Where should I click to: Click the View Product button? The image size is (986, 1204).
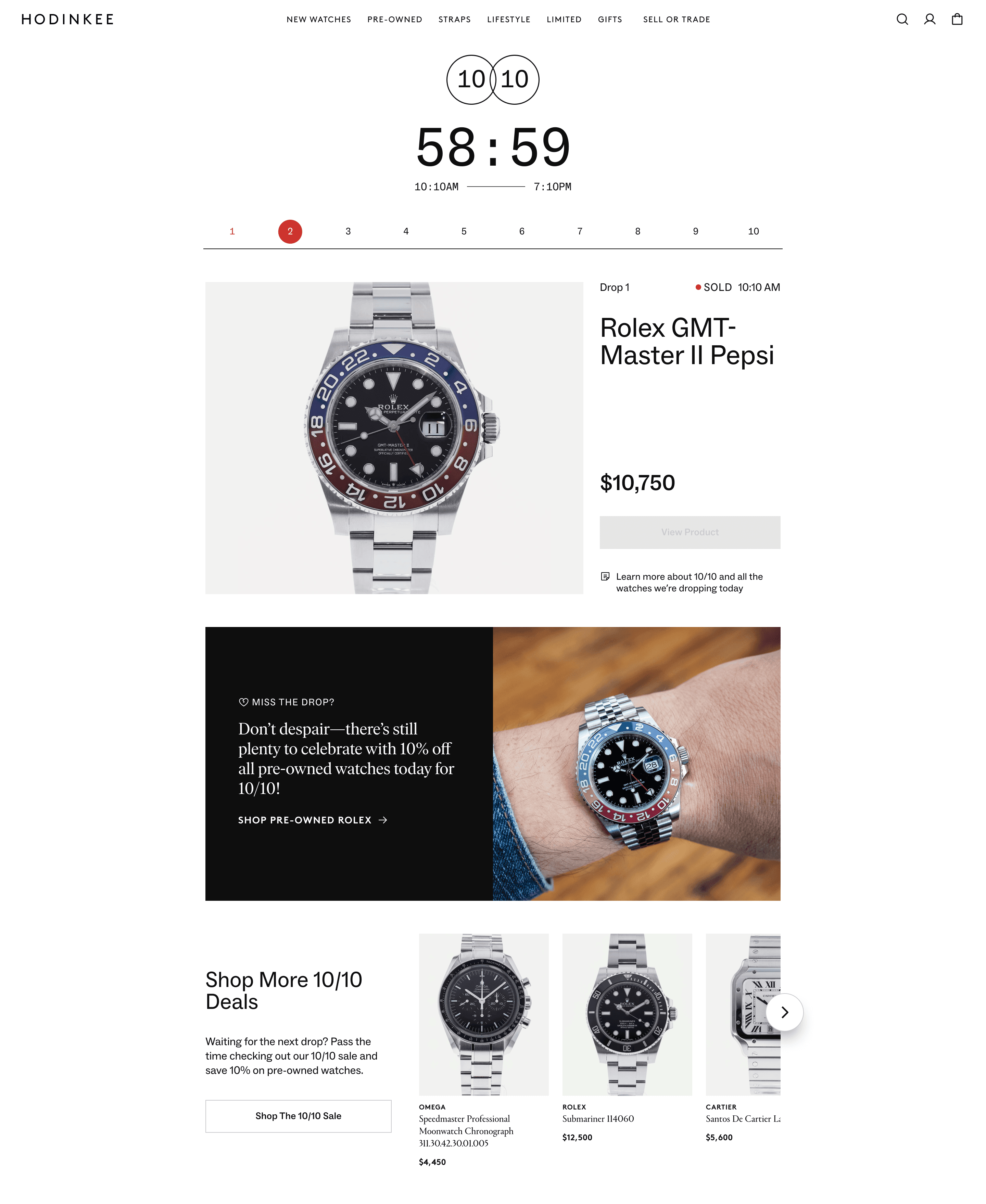point(690,533)
